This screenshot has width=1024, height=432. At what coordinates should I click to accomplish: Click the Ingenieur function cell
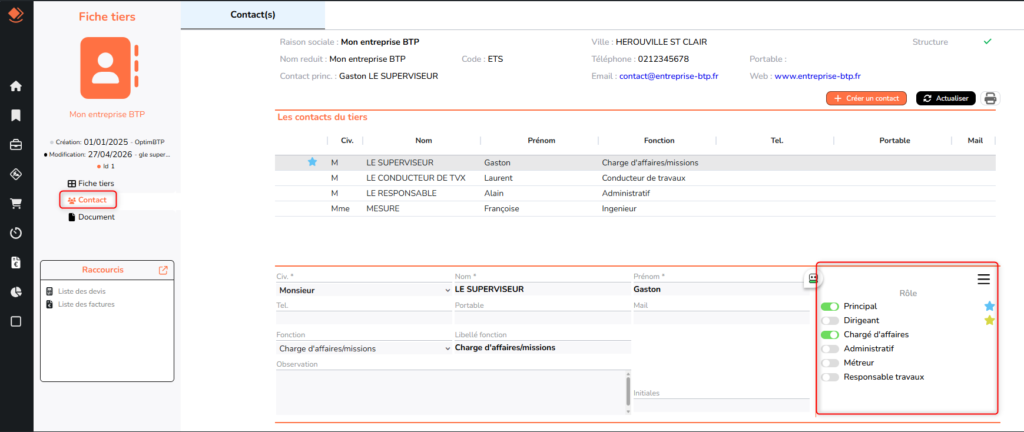click(619, 209)
